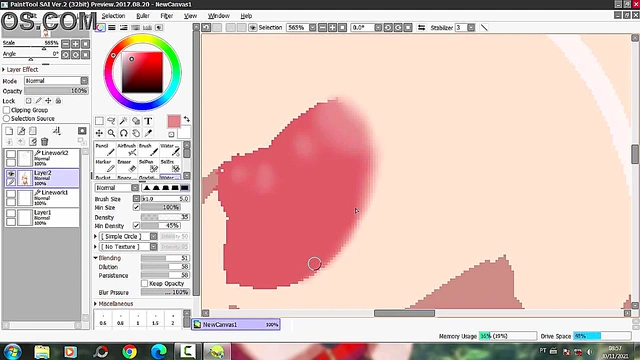Viewport: 640px width, 360px height.
Task: Choose the Marker tool
Action: point(105,166)
